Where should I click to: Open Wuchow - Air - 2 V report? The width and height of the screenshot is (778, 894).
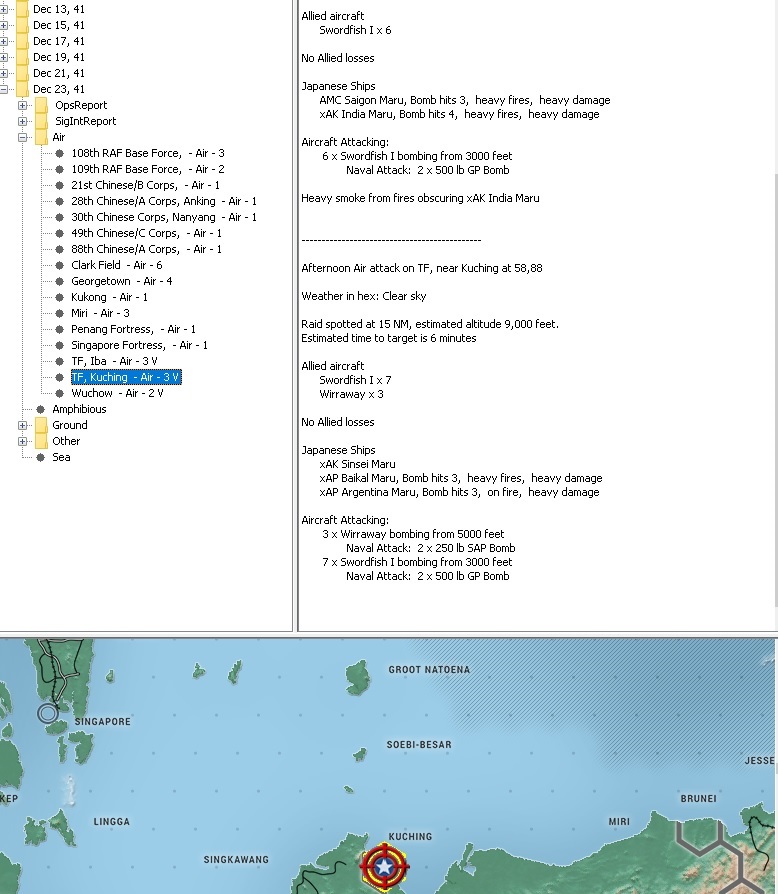point(117,393)
